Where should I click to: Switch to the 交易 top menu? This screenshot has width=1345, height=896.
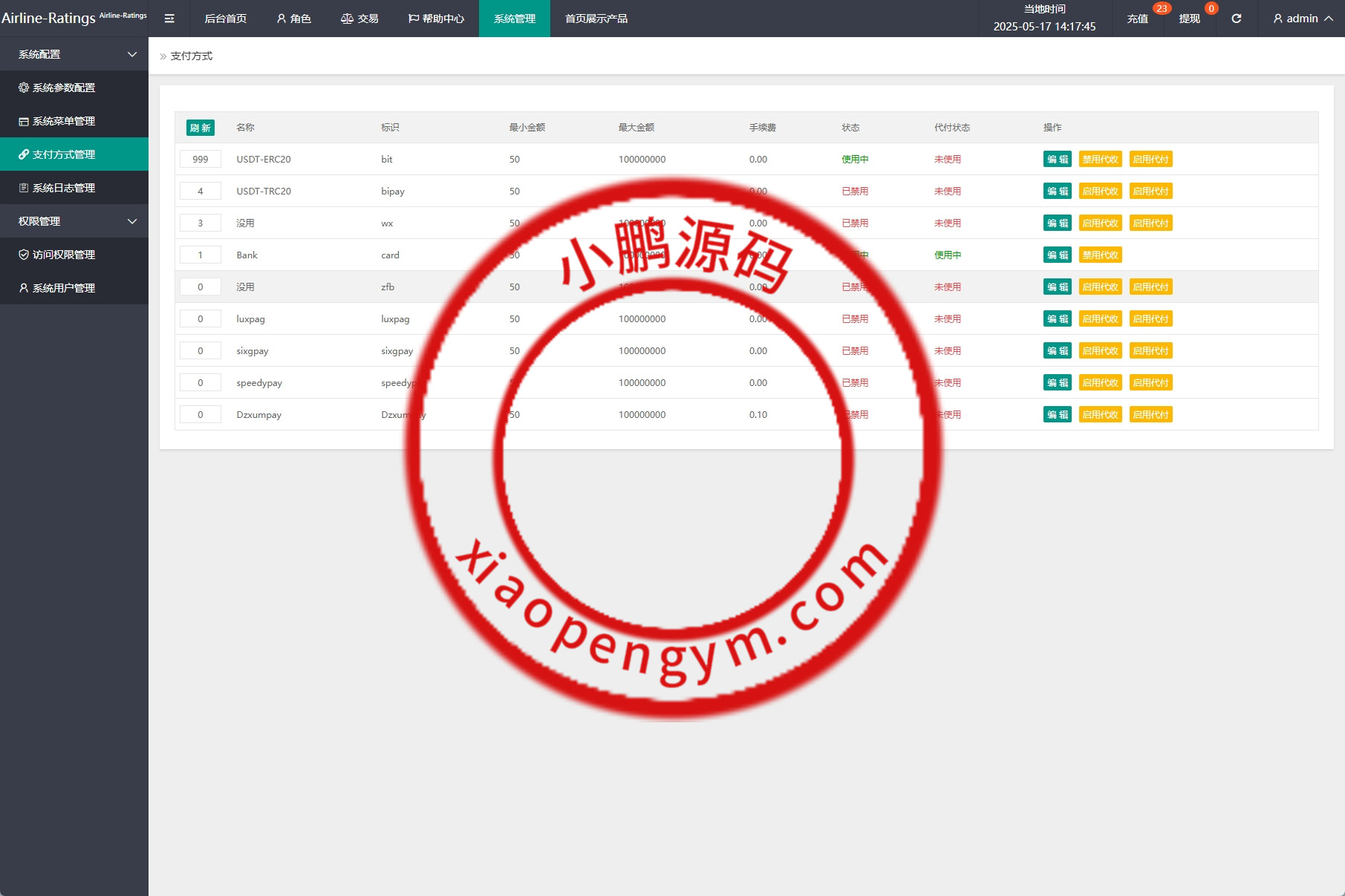tap(359, 19)
